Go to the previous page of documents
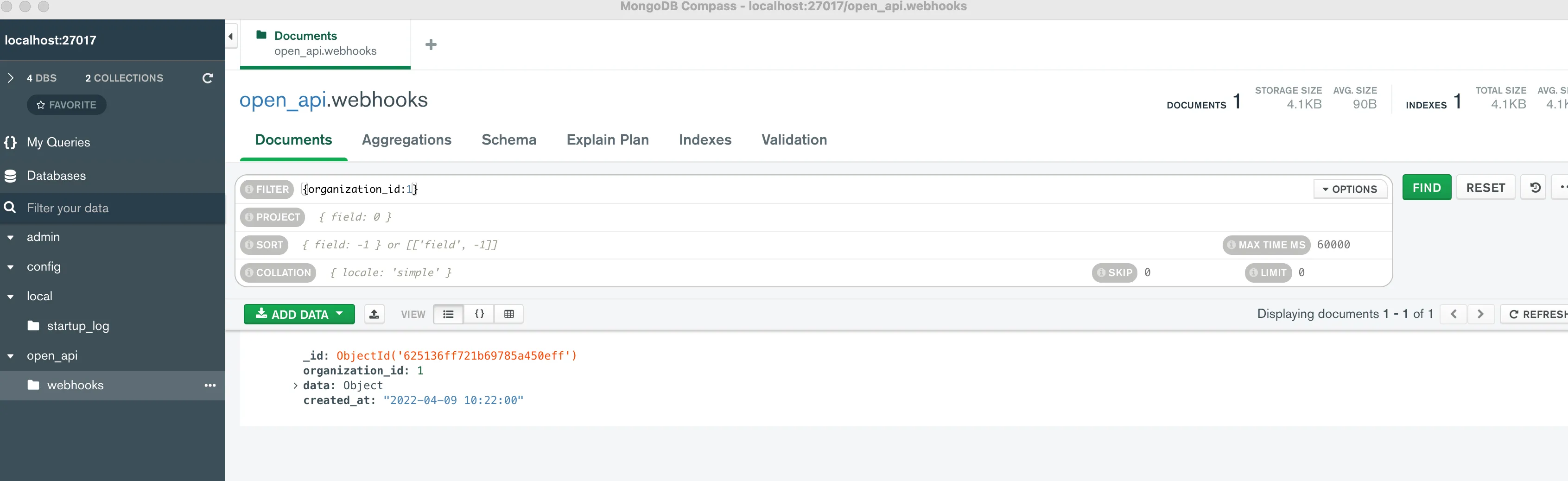1568x481 pixels. click(x=1454, y=314)
